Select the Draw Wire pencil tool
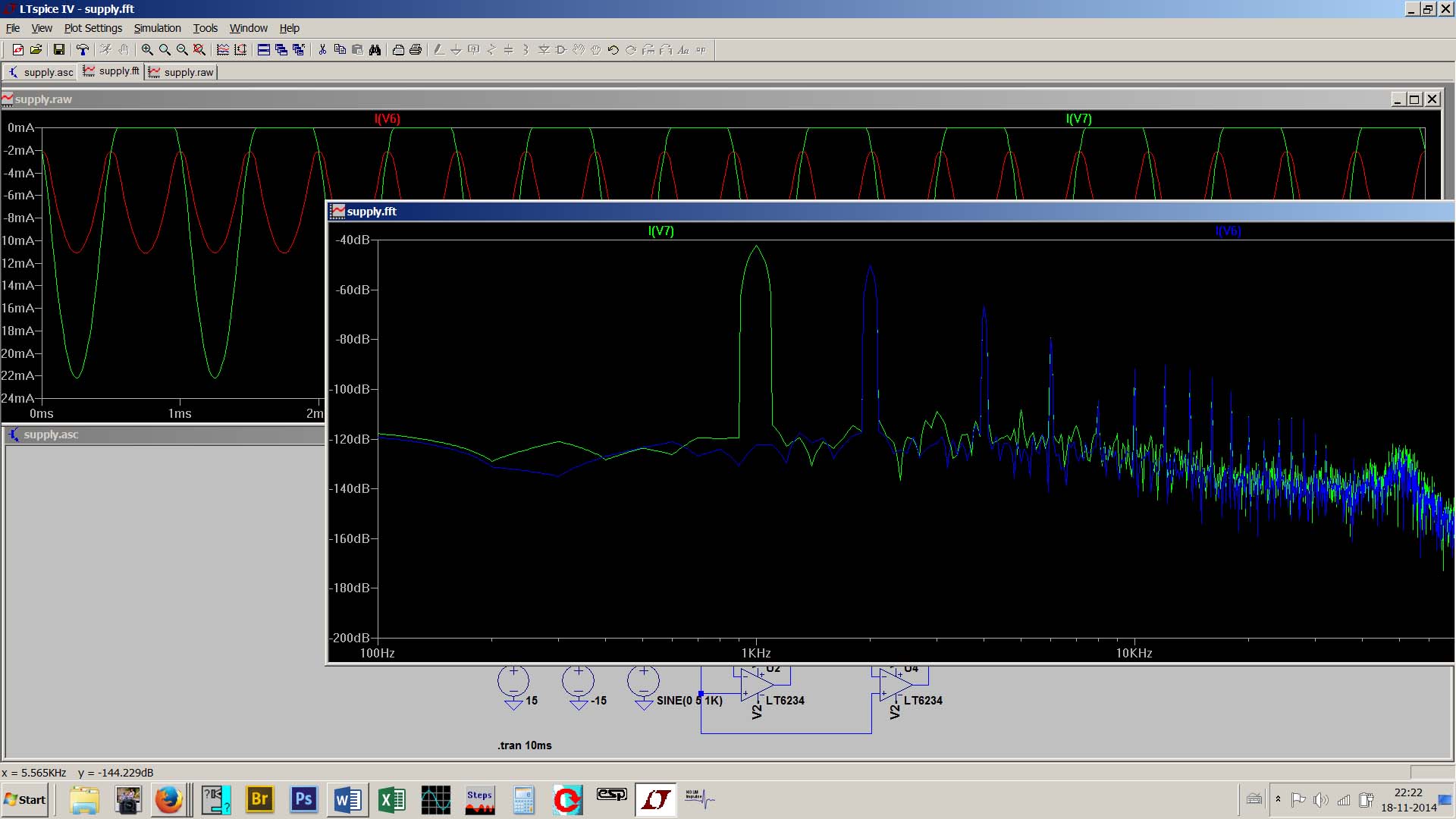 click(x=439, y=50)
